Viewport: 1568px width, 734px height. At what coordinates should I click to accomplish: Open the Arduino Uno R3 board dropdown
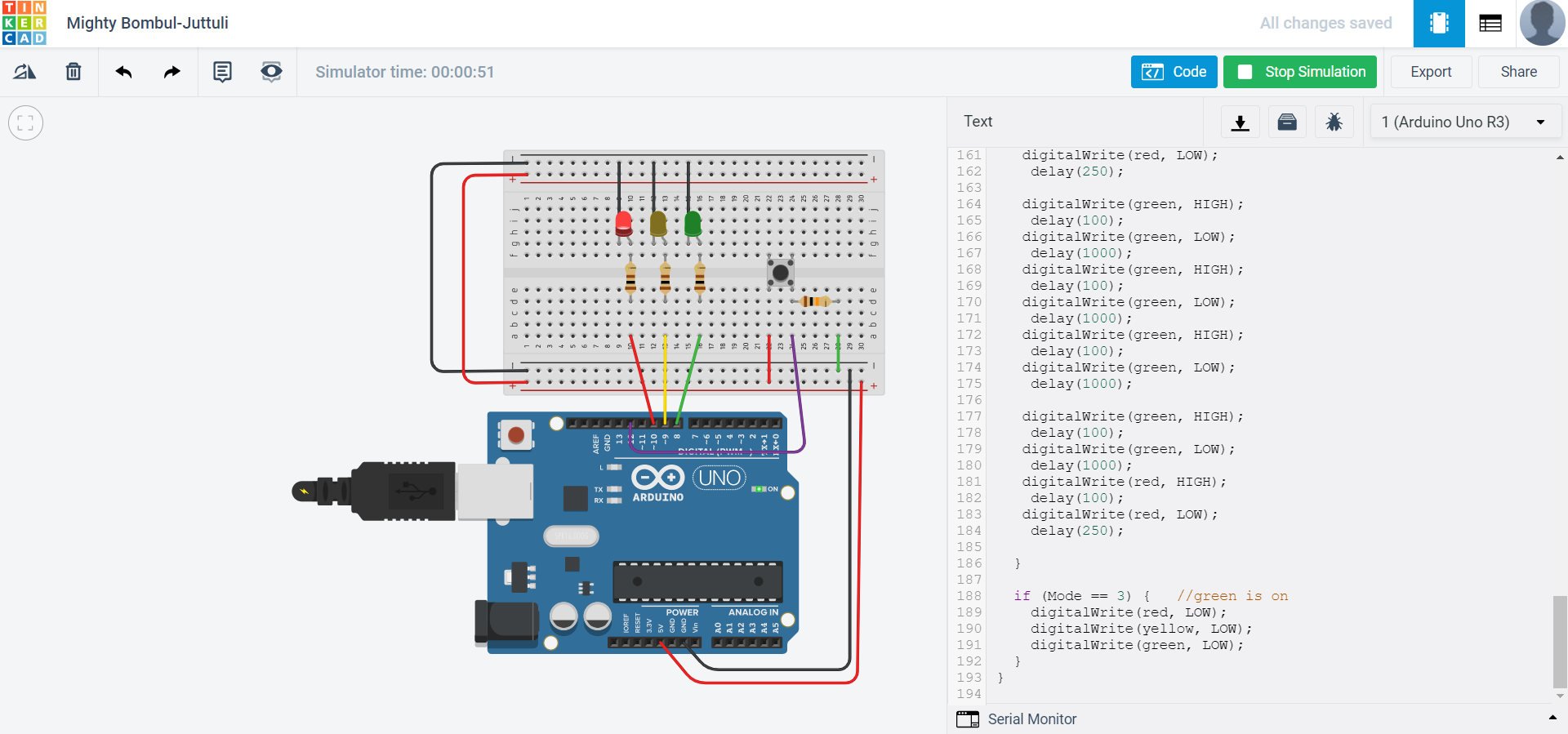[x=1465, y=122]
